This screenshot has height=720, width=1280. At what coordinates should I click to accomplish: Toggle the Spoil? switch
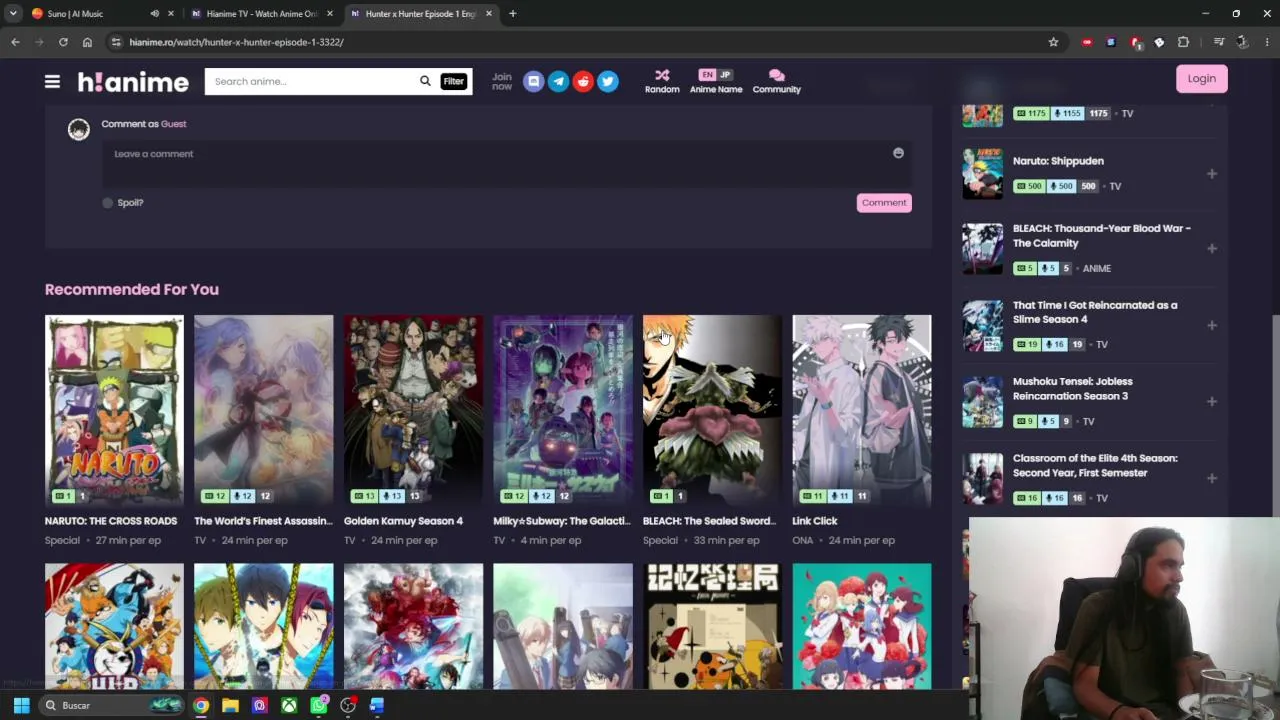(x=108, y=203)
